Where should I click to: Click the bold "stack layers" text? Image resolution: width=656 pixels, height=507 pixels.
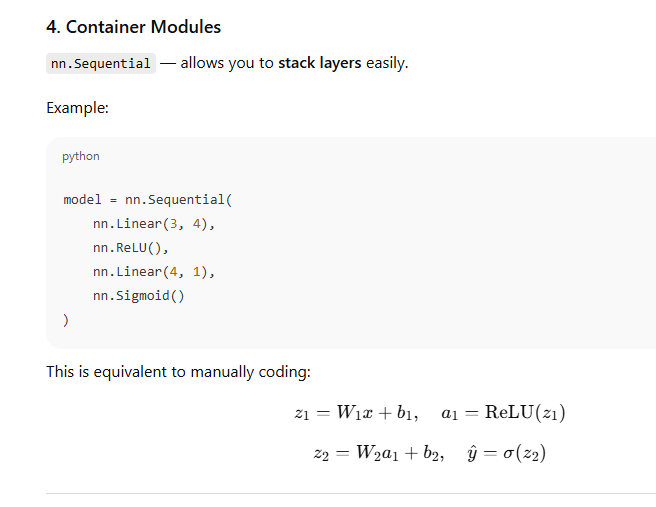coord(320,63)
